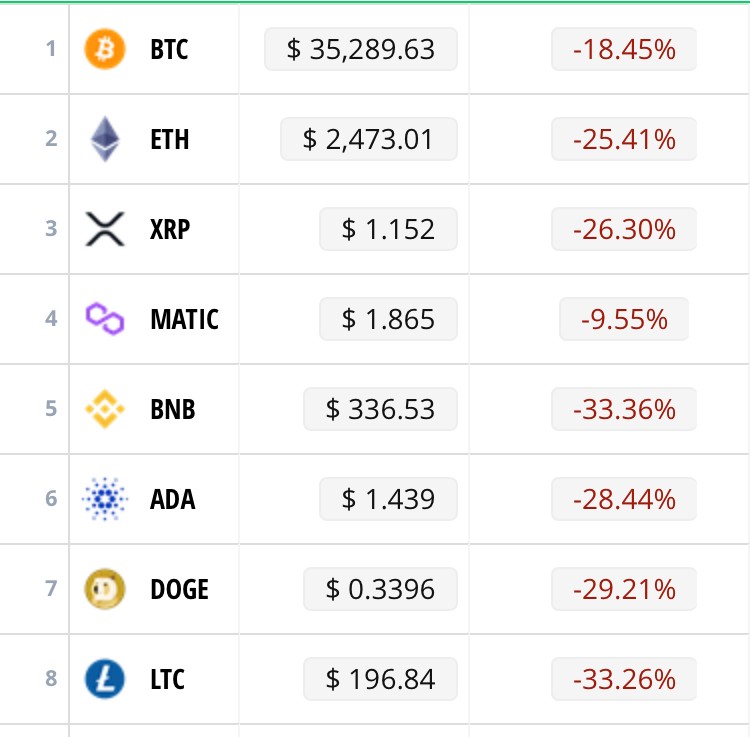Click the $ 2,473.01 price badge
The image size is (750, 737).
click(x=369, y=139)
